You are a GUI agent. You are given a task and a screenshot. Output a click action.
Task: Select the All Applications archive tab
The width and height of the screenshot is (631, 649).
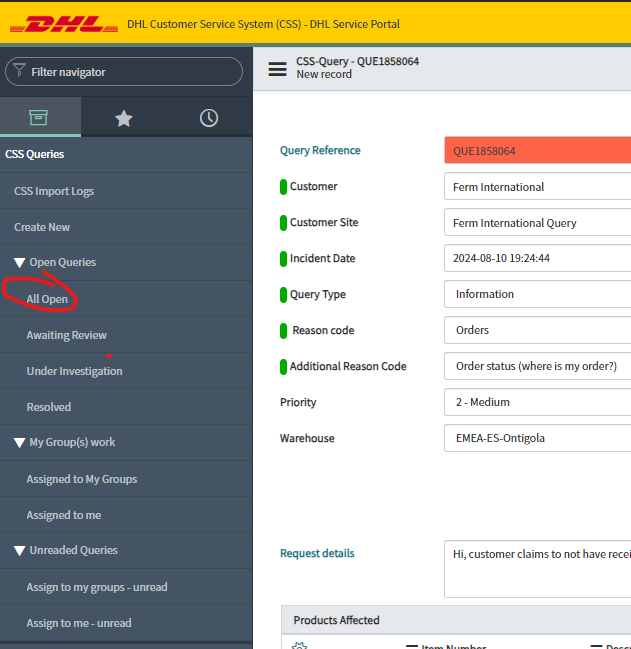click(38, 118)
